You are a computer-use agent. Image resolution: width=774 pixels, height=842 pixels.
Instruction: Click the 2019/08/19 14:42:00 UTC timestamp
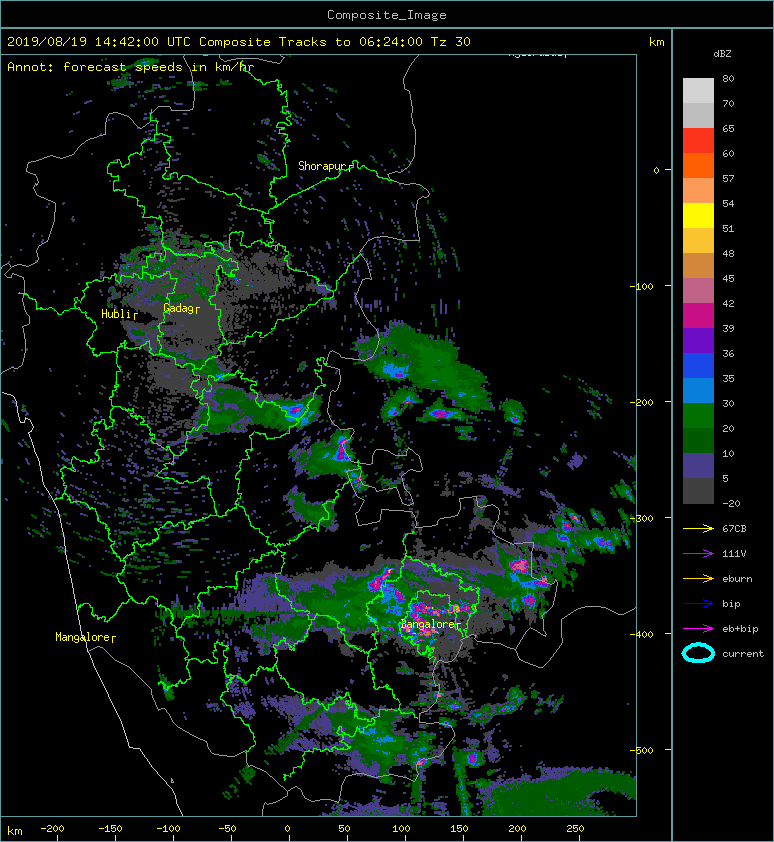[98, 42]
